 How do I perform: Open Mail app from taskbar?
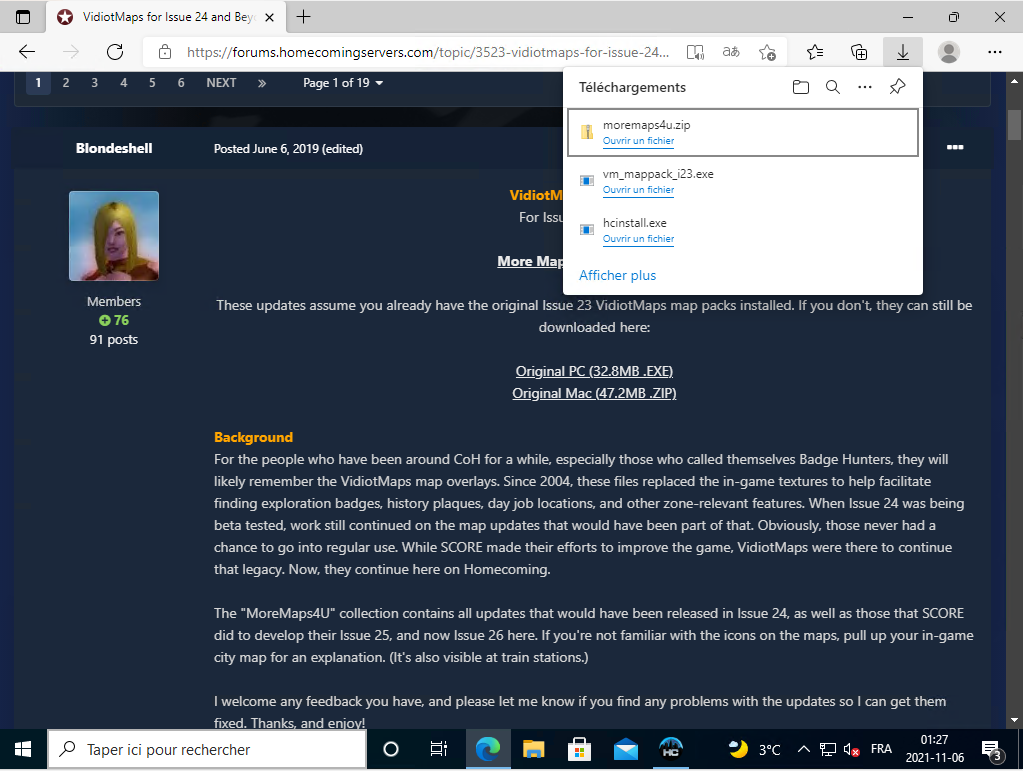pos(626,749)
